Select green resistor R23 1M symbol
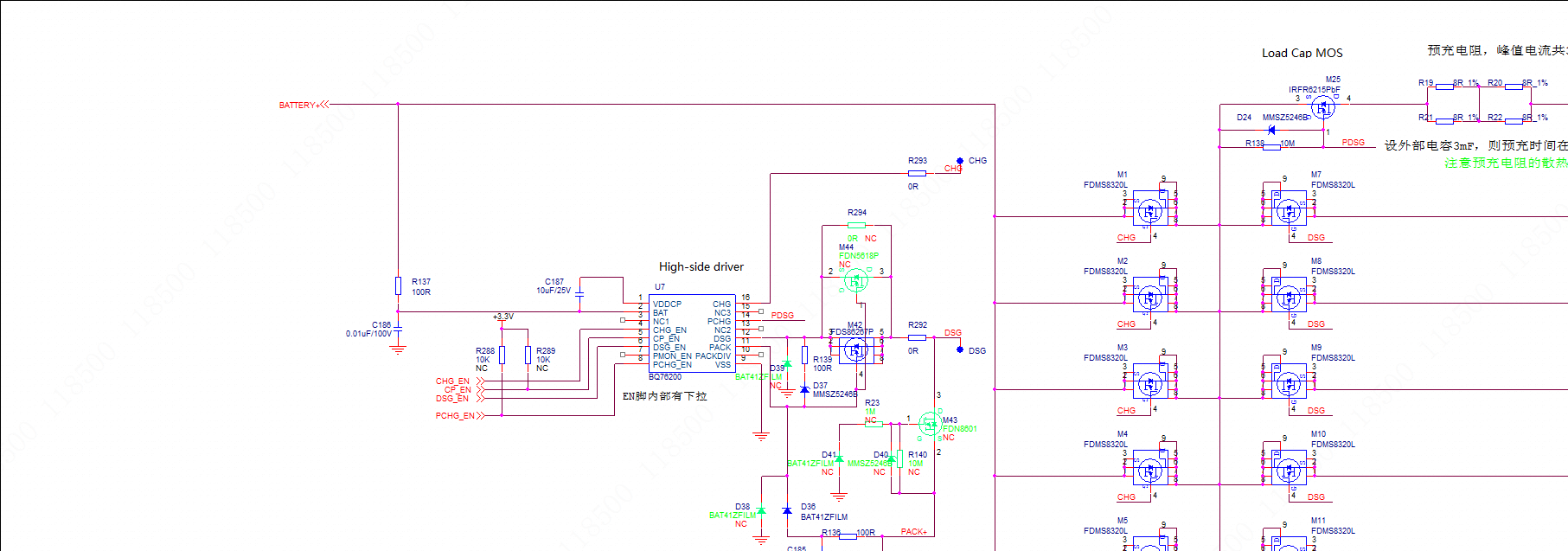The width and height of the screenshot is (1568, 551). (x=874, y=424)
